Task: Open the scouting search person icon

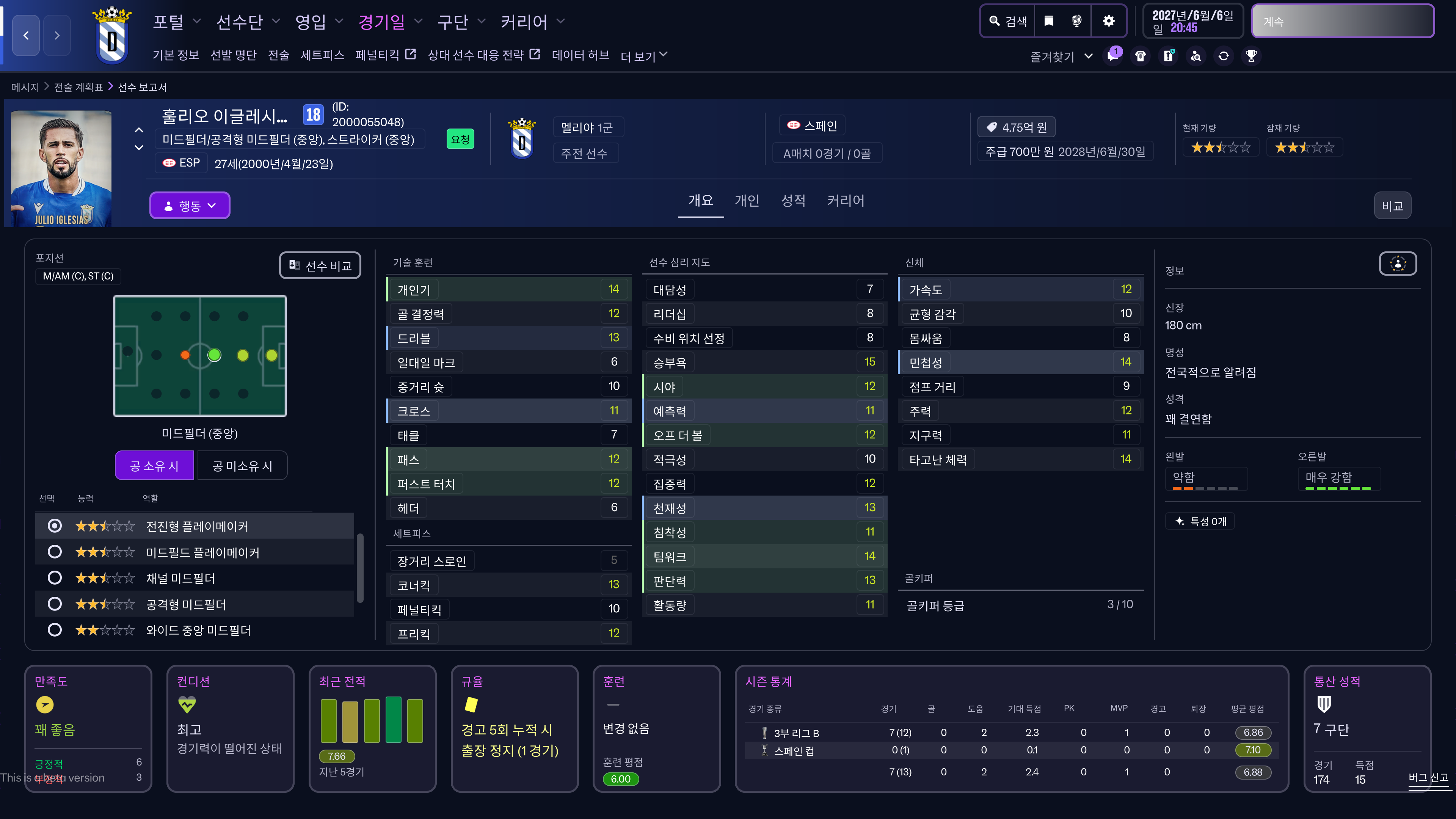Action: coord(1196,56)
